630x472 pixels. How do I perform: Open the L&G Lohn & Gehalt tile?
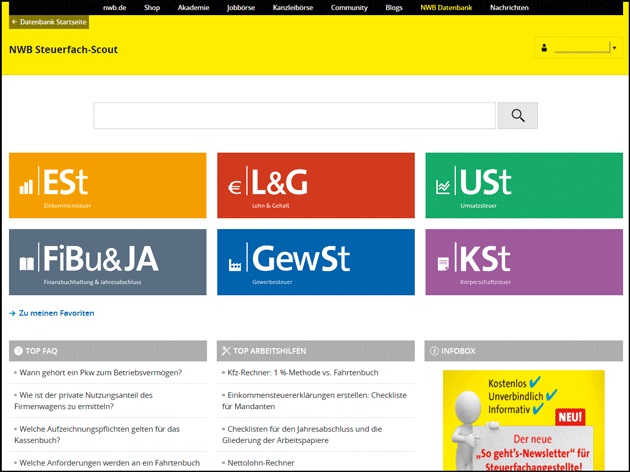(x=315, y=185)
